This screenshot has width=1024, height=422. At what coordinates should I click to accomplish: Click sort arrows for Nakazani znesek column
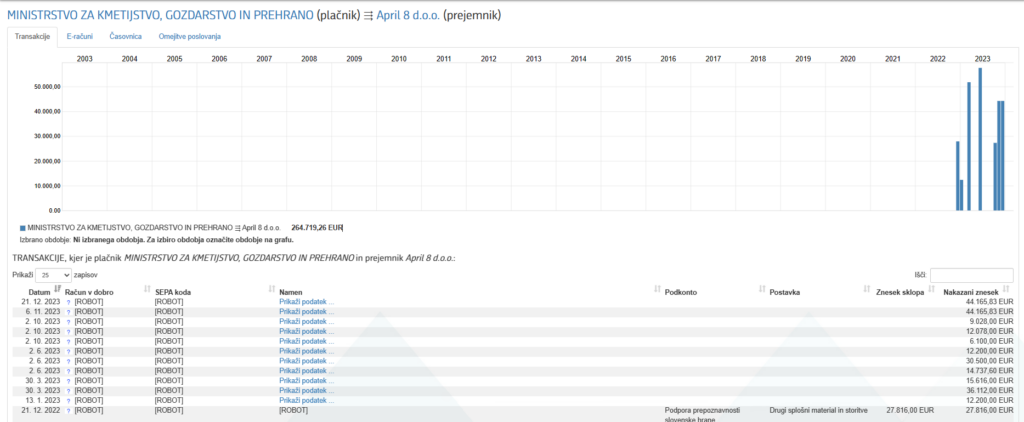tap(1006, 289)
